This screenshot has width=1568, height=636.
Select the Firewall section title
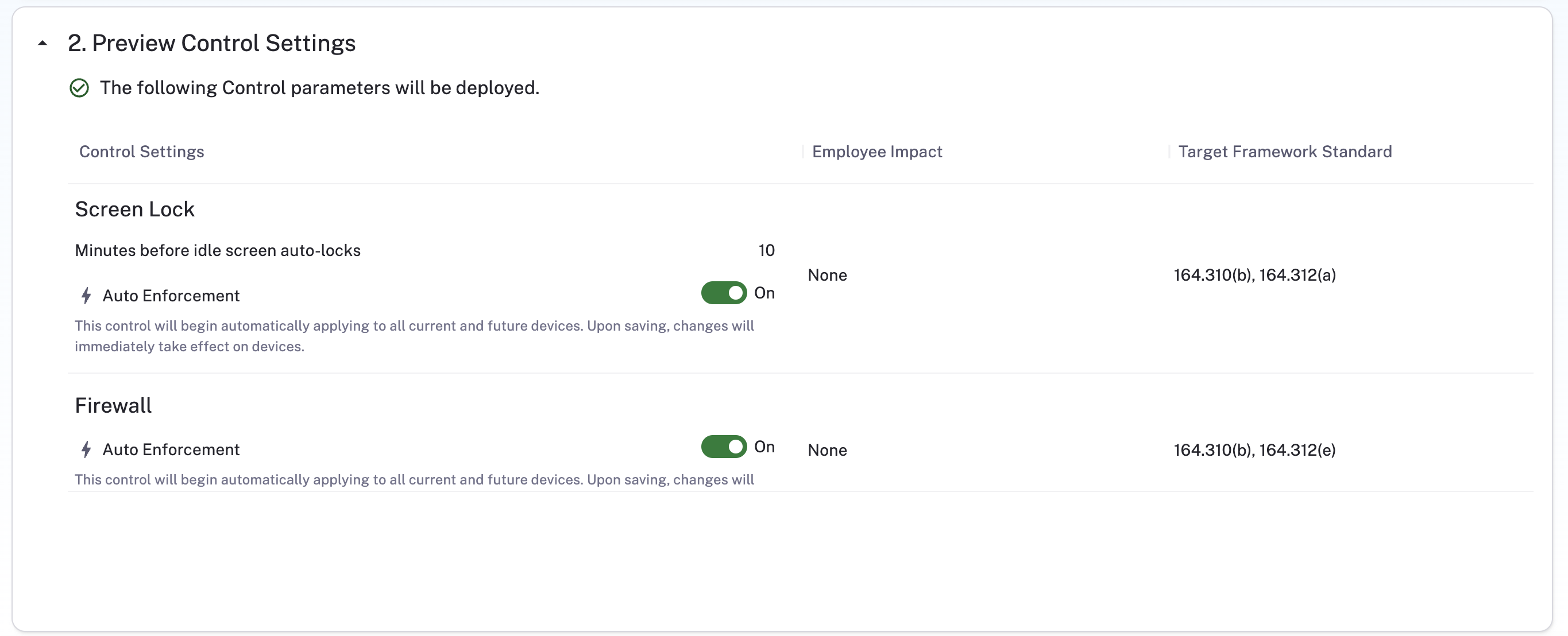click(113, 405)
